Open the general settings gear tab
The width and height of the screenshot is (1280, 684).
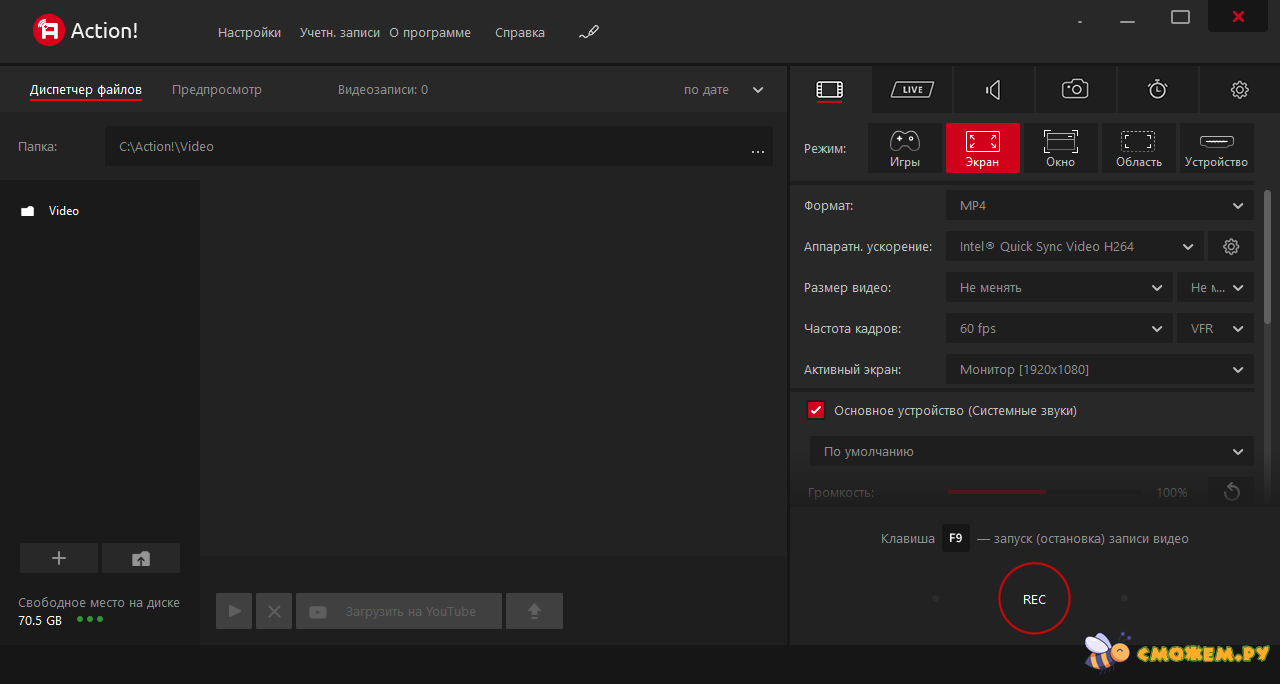pyautogui.click(x=1239, y=90)
